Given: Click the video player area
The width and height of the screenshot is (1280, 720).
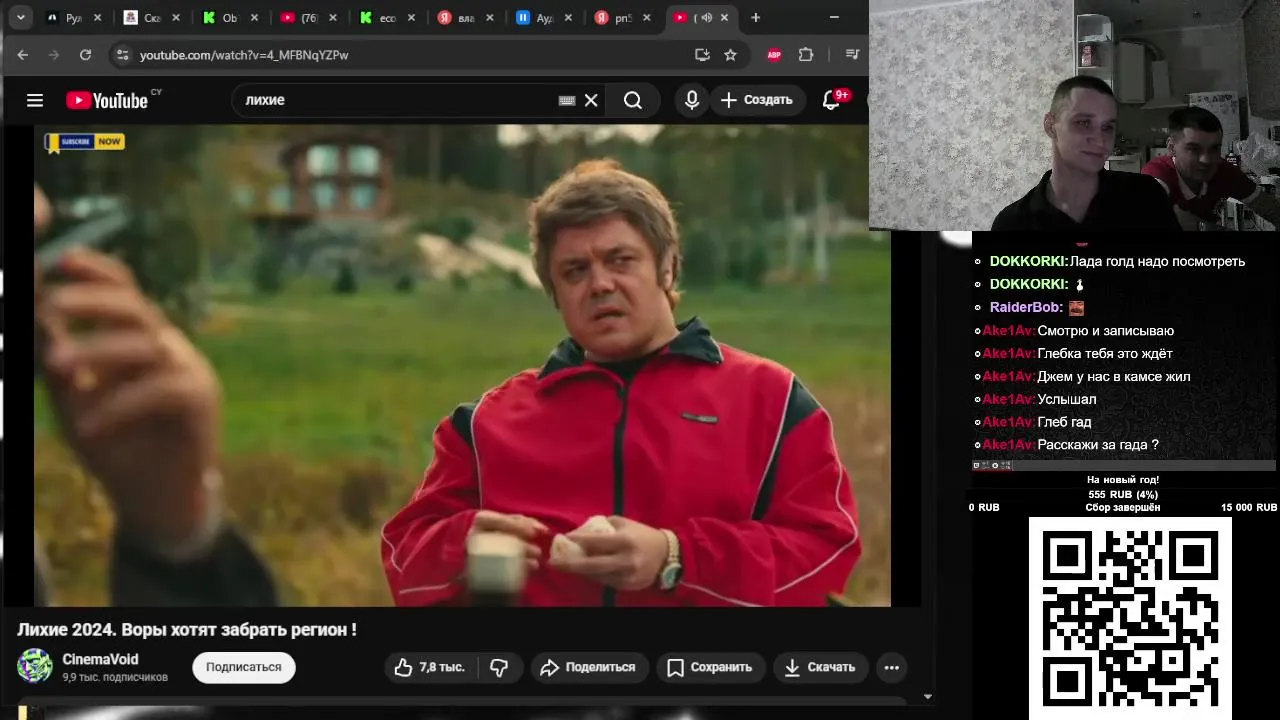Looking at the screenshot, I should coord(462,366).
